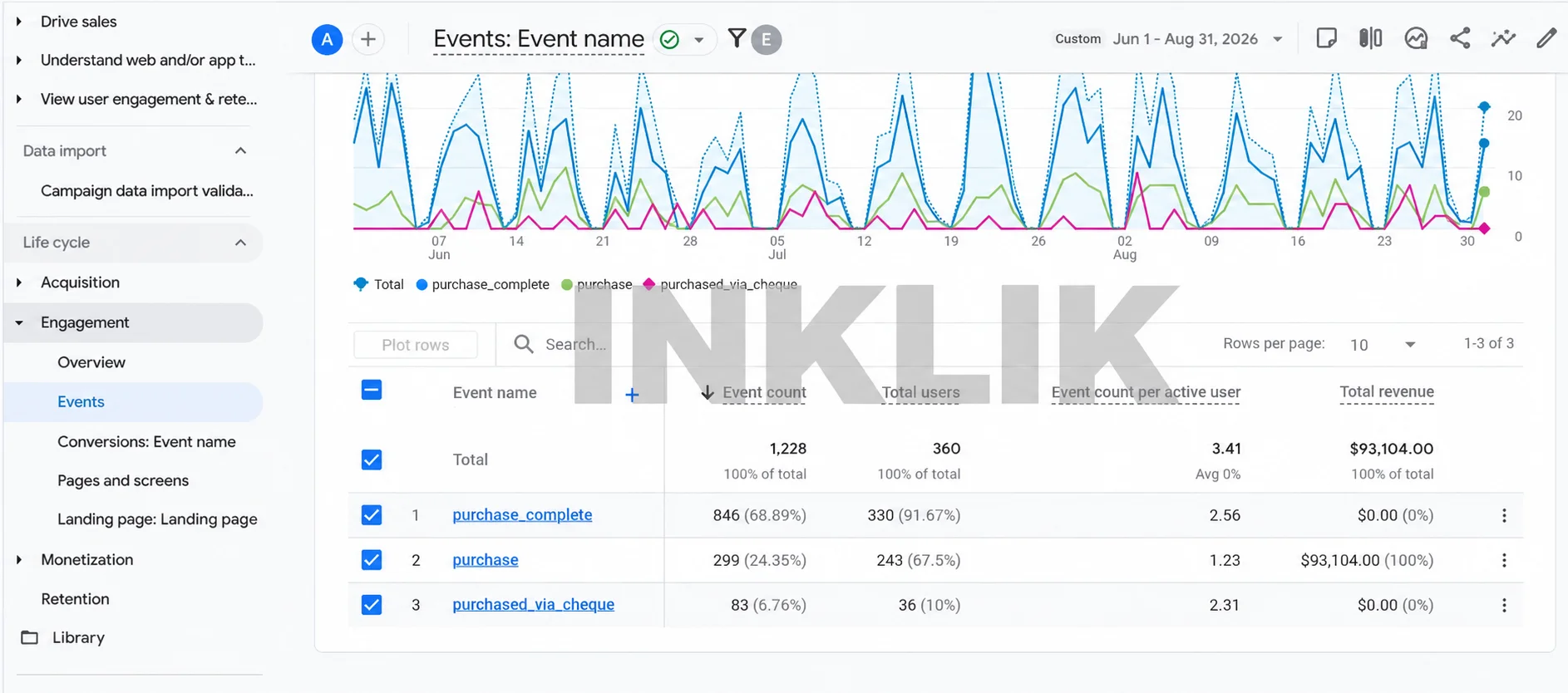
Task: Open the Engagement Overview report
Action: coord(91,362)
